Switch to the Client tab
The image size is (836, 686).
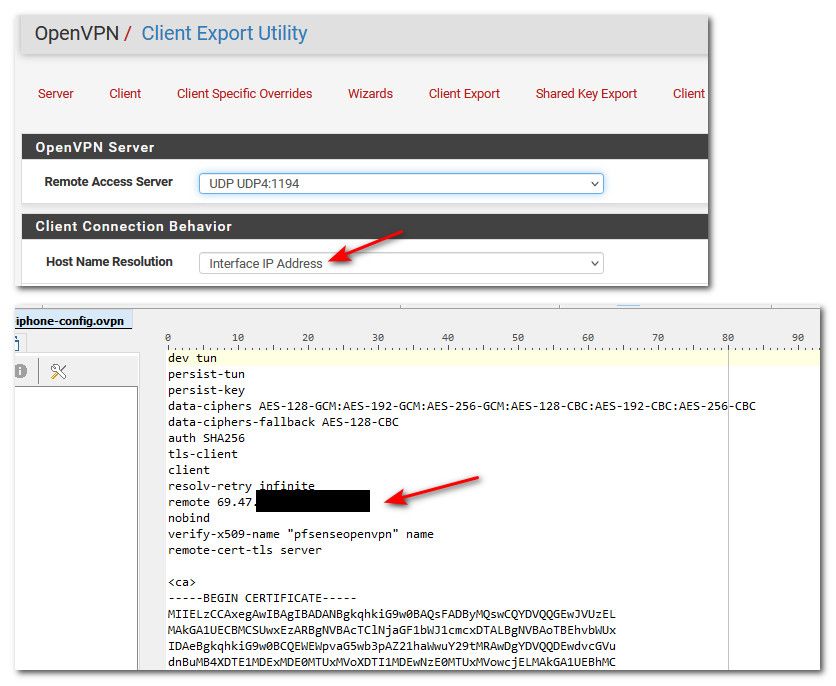pos(124,93)
